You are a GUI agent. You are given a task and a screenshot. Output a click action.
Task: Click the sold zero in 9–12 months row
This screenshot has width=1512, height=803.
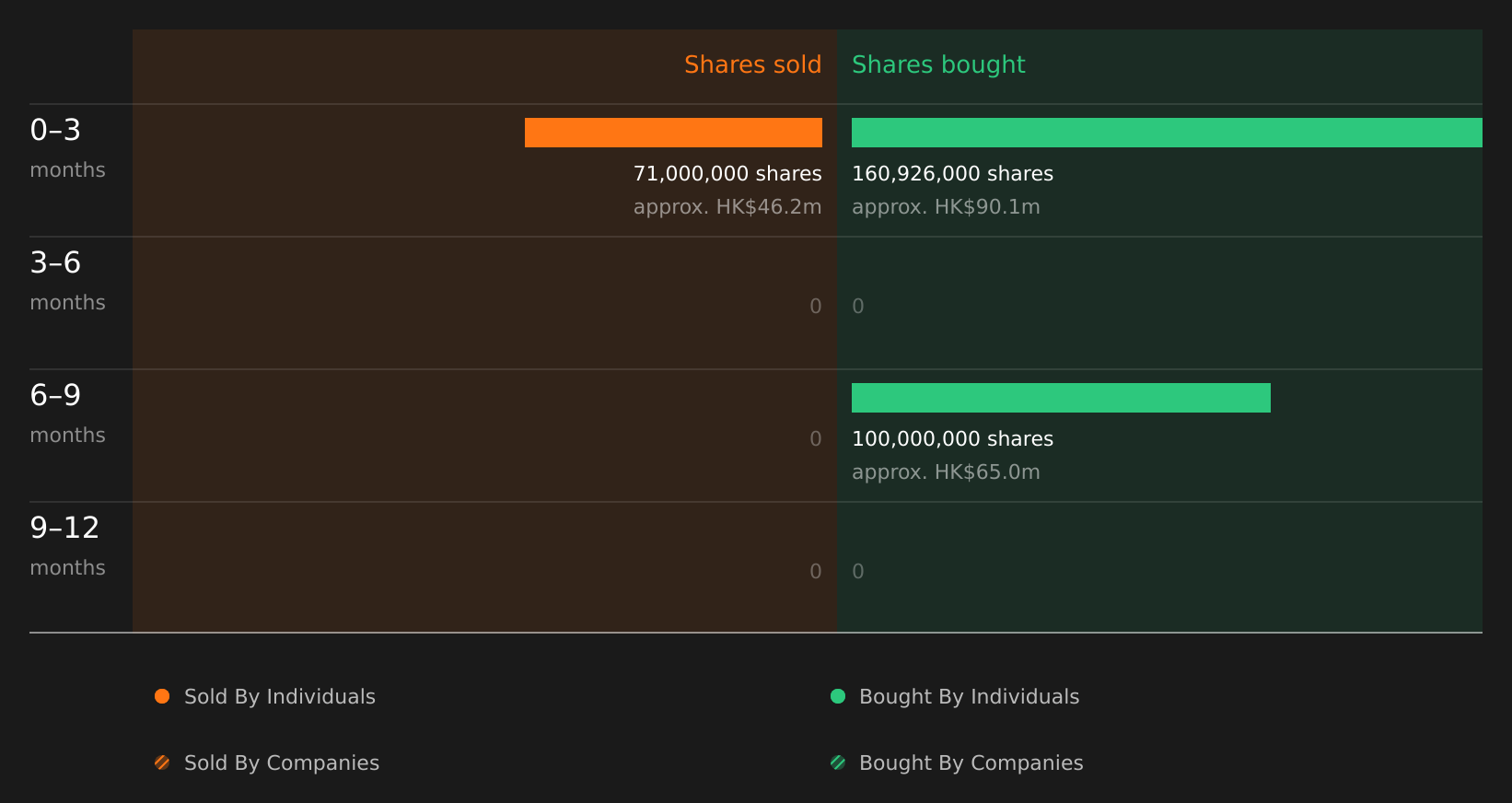(816, 572)
